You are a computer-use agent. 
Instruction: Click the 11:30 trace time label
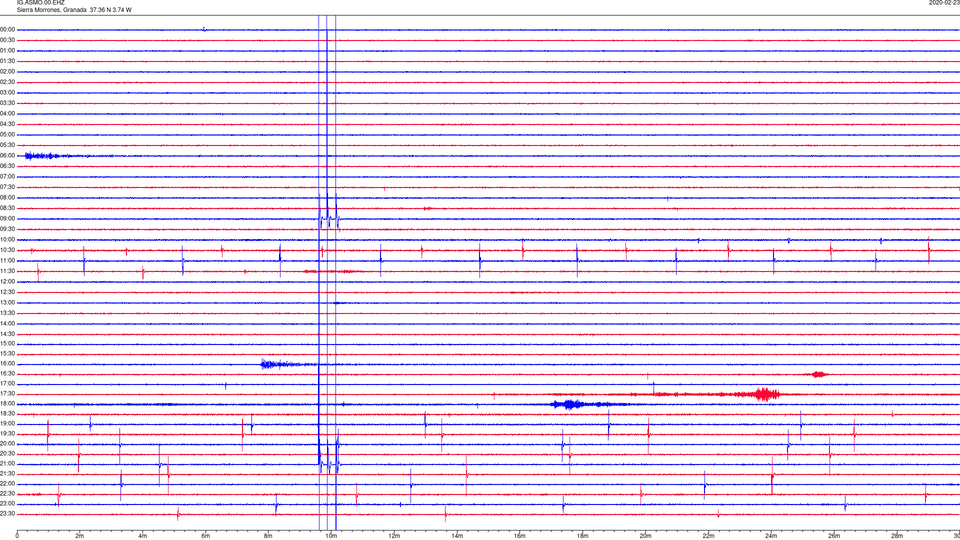tap(7, 271)
